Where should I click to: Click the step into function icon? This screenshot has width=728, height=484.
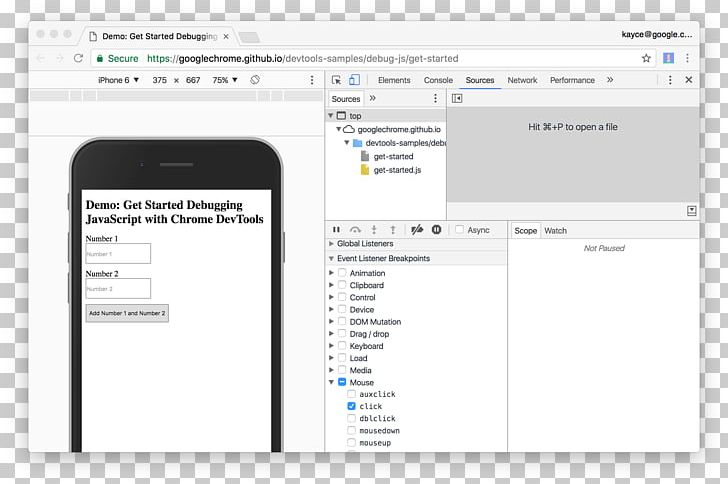point(374,229)
